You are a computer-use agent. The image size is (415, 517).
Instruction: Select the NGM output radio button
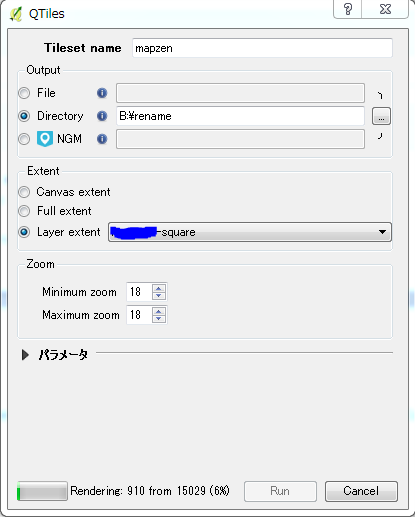tap(24, 139)
